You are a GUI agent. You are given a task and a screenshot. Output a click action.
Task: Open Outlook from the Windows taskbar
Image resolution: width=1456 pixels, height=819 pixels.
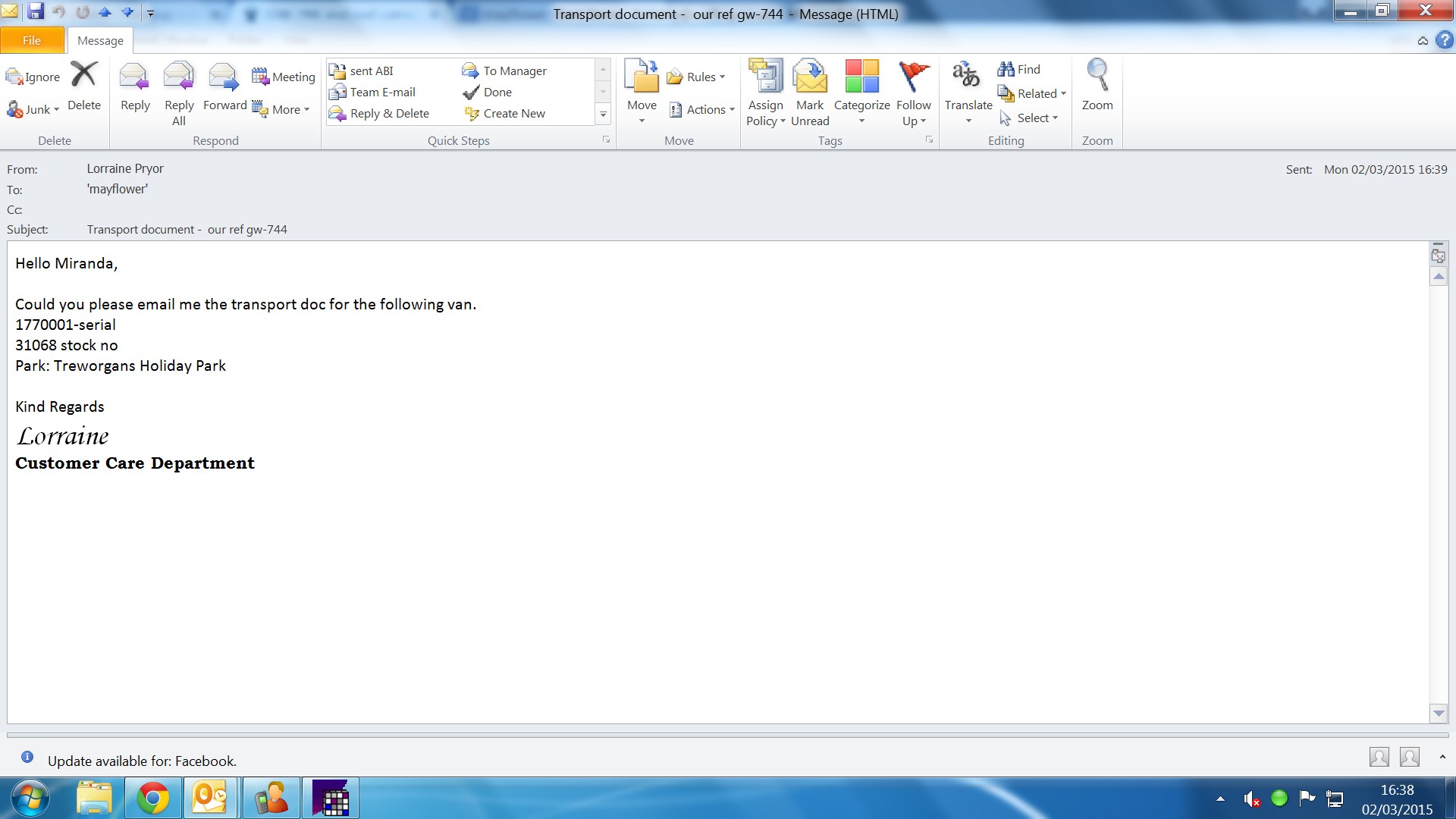point(211,799)
